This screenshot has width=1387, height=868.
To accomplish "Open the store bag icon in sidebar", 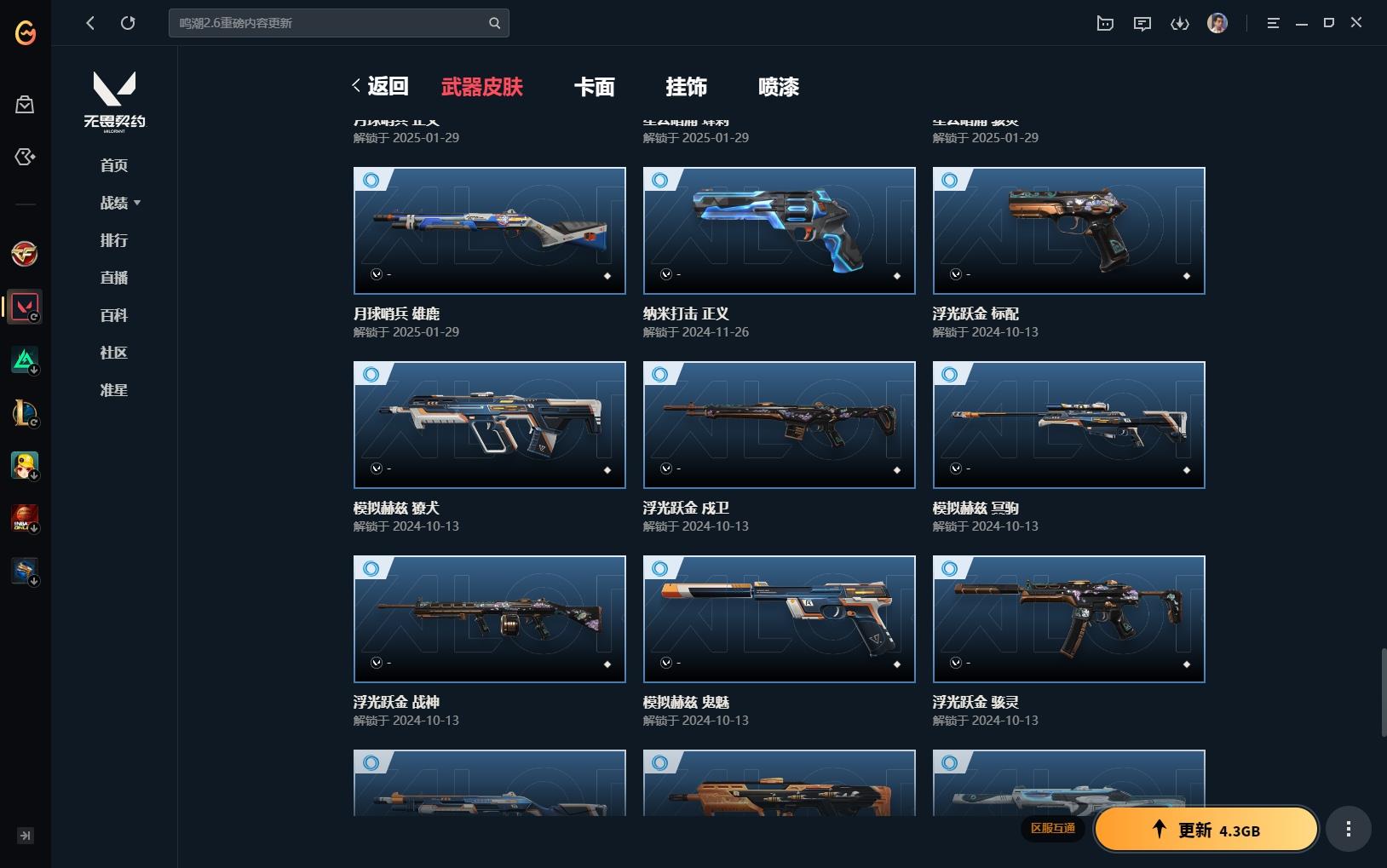I will coord(25,104).
